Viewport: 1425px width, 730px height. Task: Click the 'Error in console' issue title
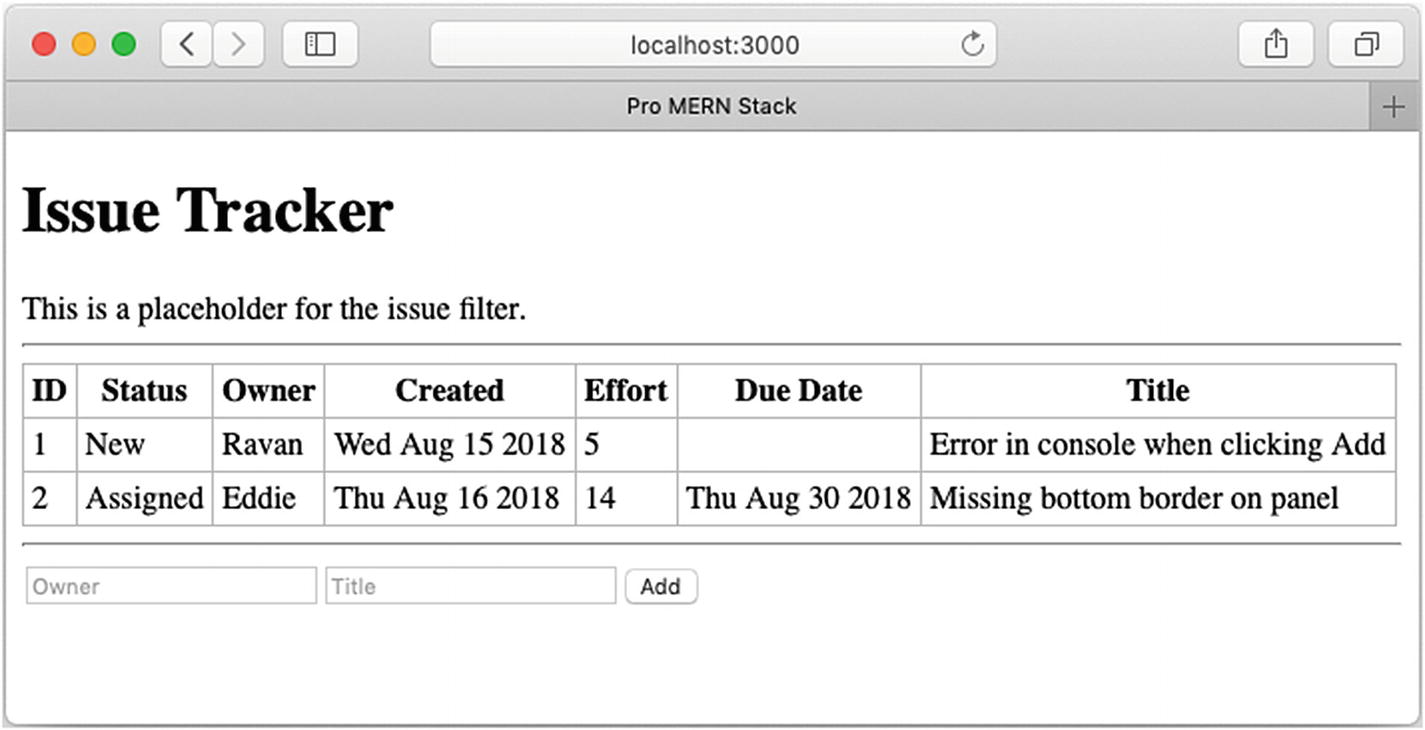1157,444
